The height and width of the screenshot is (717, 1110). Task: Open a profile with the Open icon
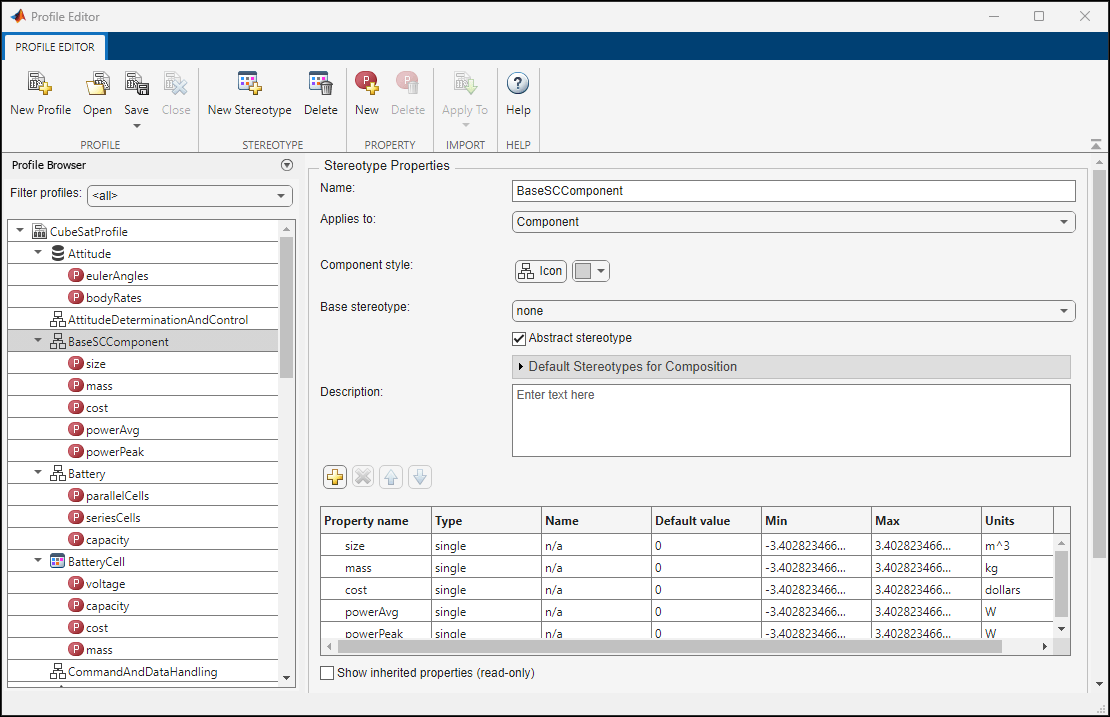(97, 85)
